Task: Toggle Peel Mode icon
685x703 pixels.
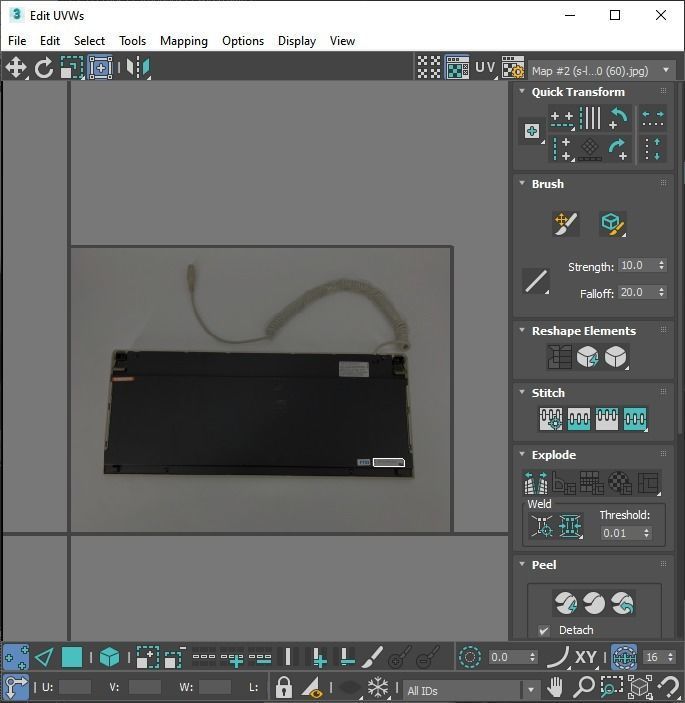Action: 594,603
